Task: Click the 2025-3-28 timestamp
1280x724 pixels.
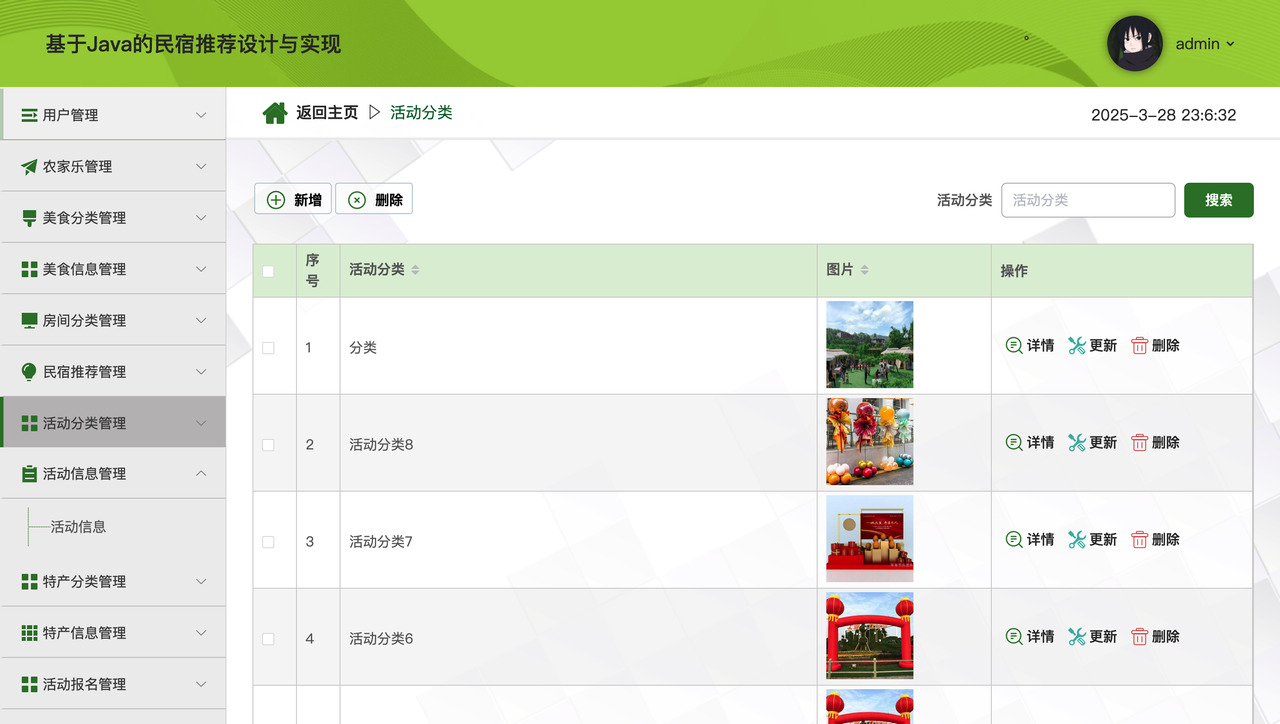Action: coord(1163,115)
